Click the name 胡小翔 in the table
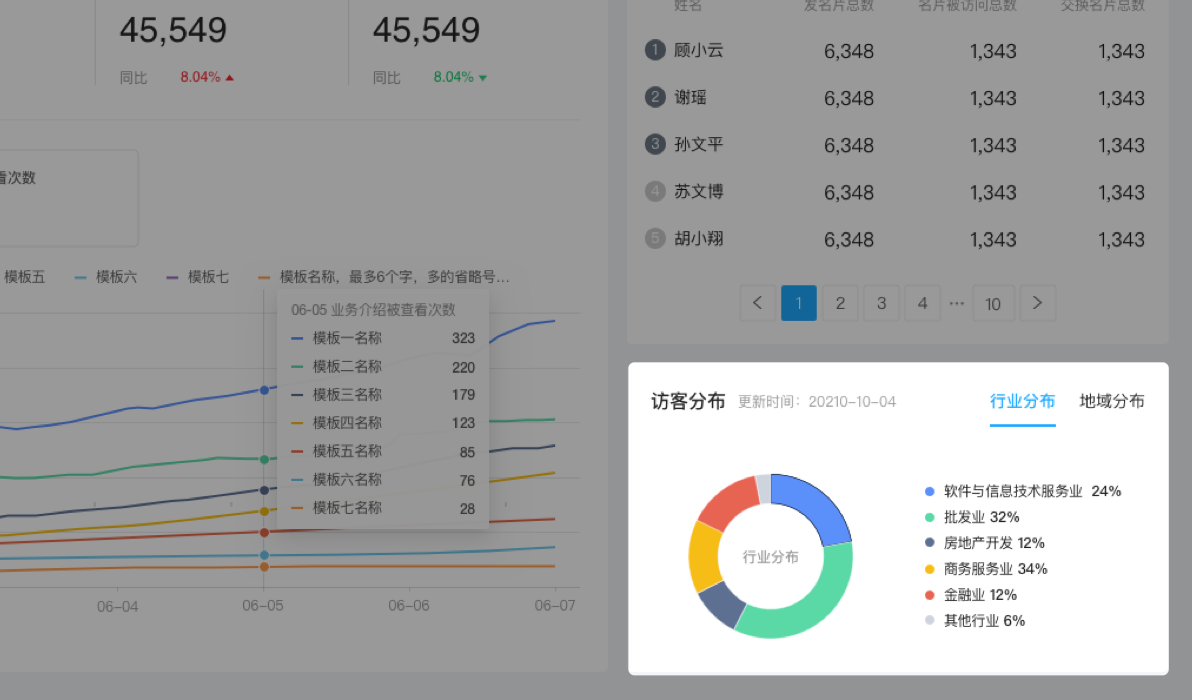This screenshot has height=700, width=1192. pos(699,239)
